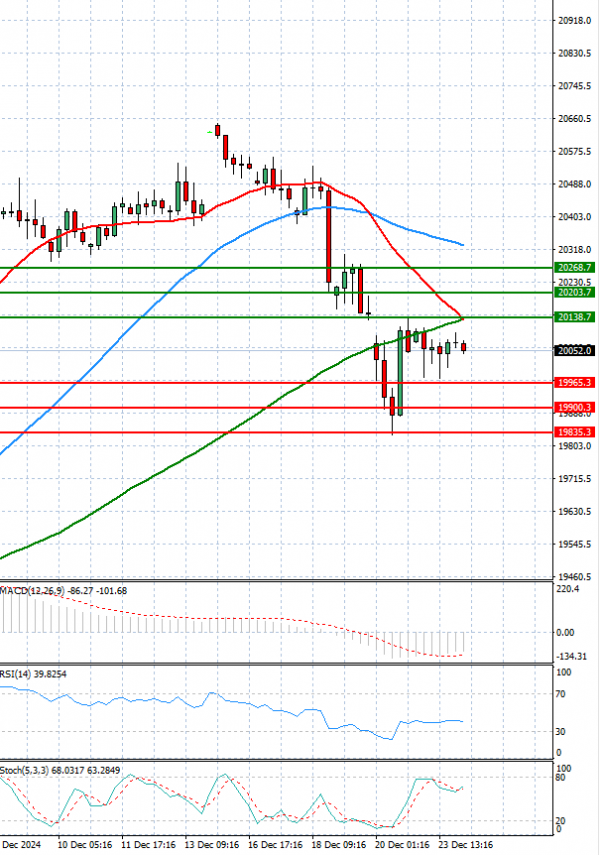Click the 19630.5 price axis value
Viewport: 600px width, 855px height.
pyautogui.click(x=574, y=511)
